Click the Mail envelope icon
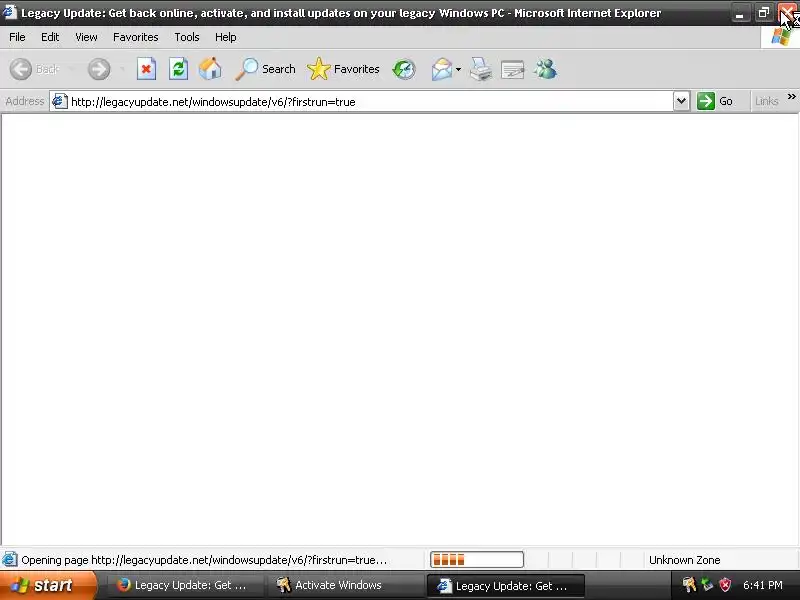800x600 pixels. pyautogui.click(x=442, y=69)
